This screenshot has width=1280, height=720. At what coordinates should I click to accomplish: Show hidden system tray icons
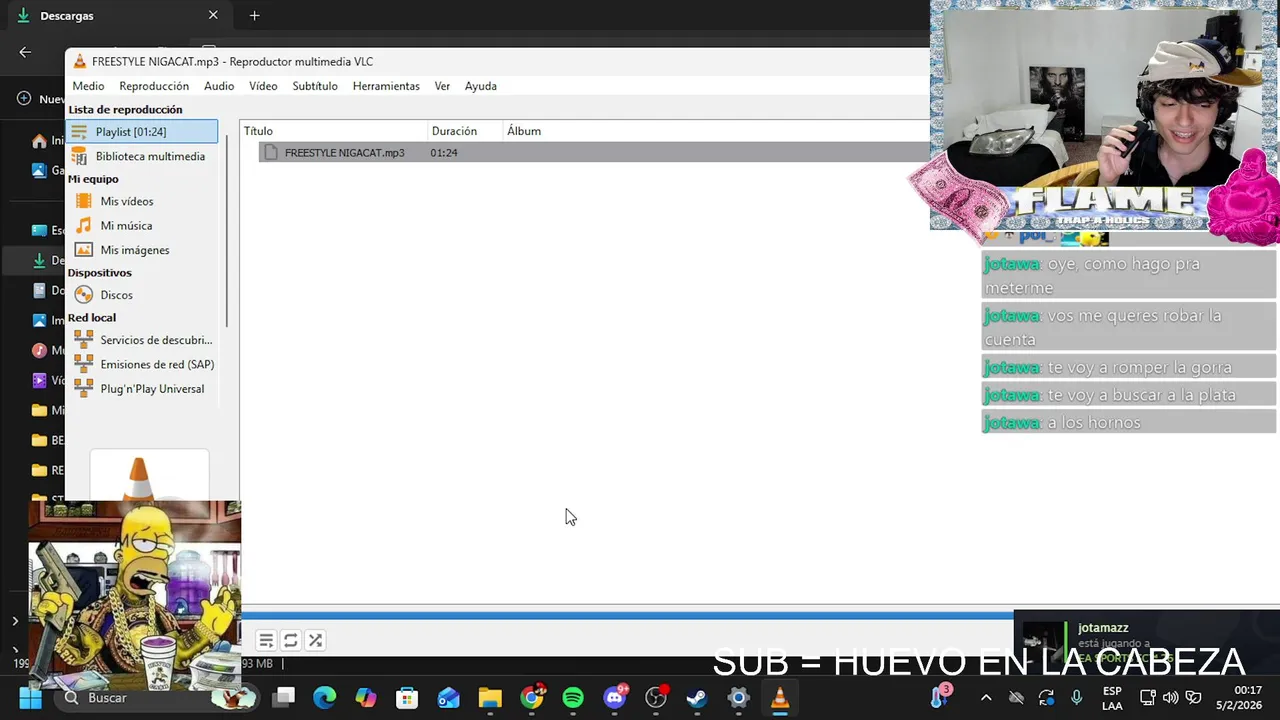coord(986,698)
